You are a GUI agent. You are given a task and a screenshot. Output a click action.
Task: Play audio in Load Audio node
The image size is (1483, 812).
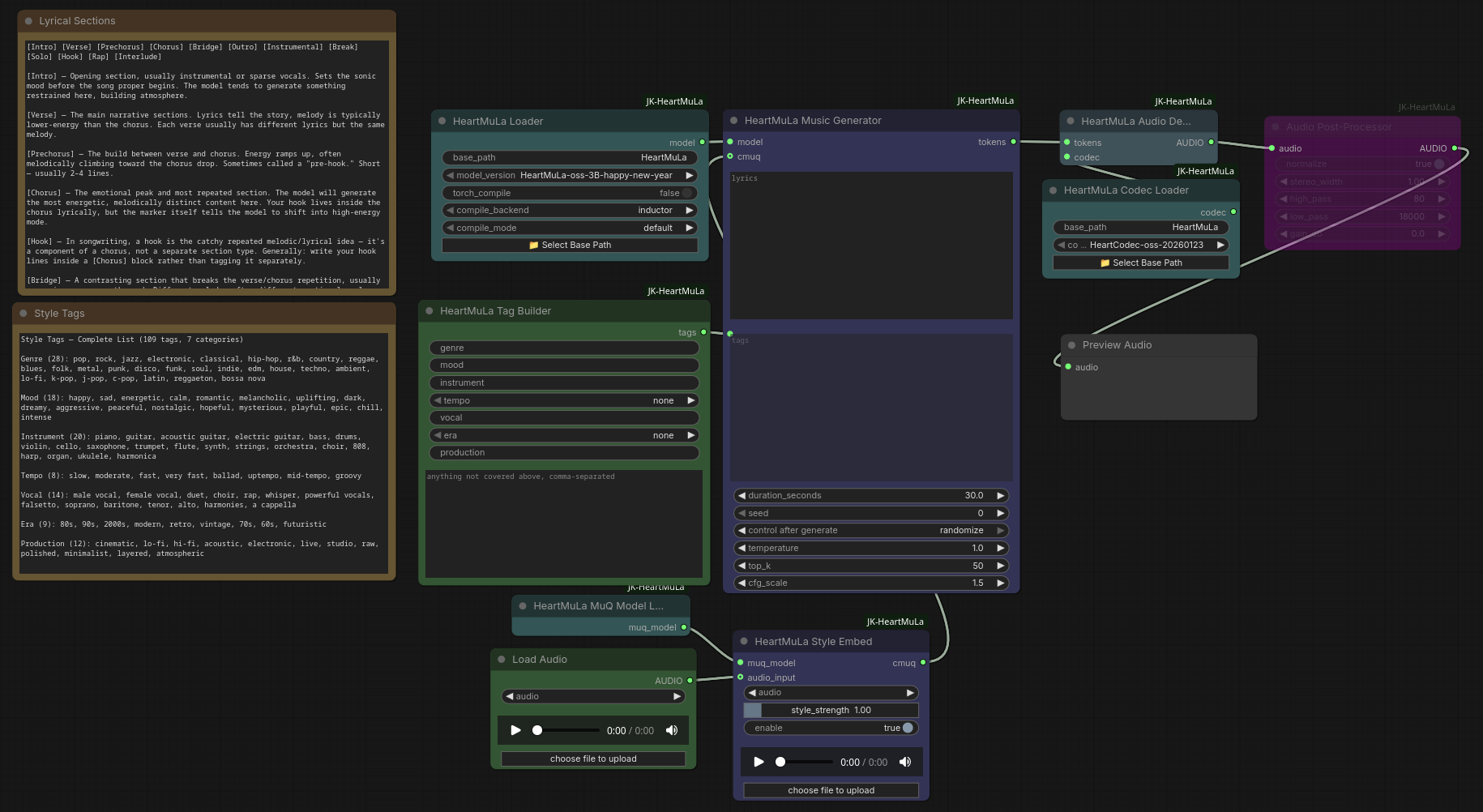click(515, 730)
